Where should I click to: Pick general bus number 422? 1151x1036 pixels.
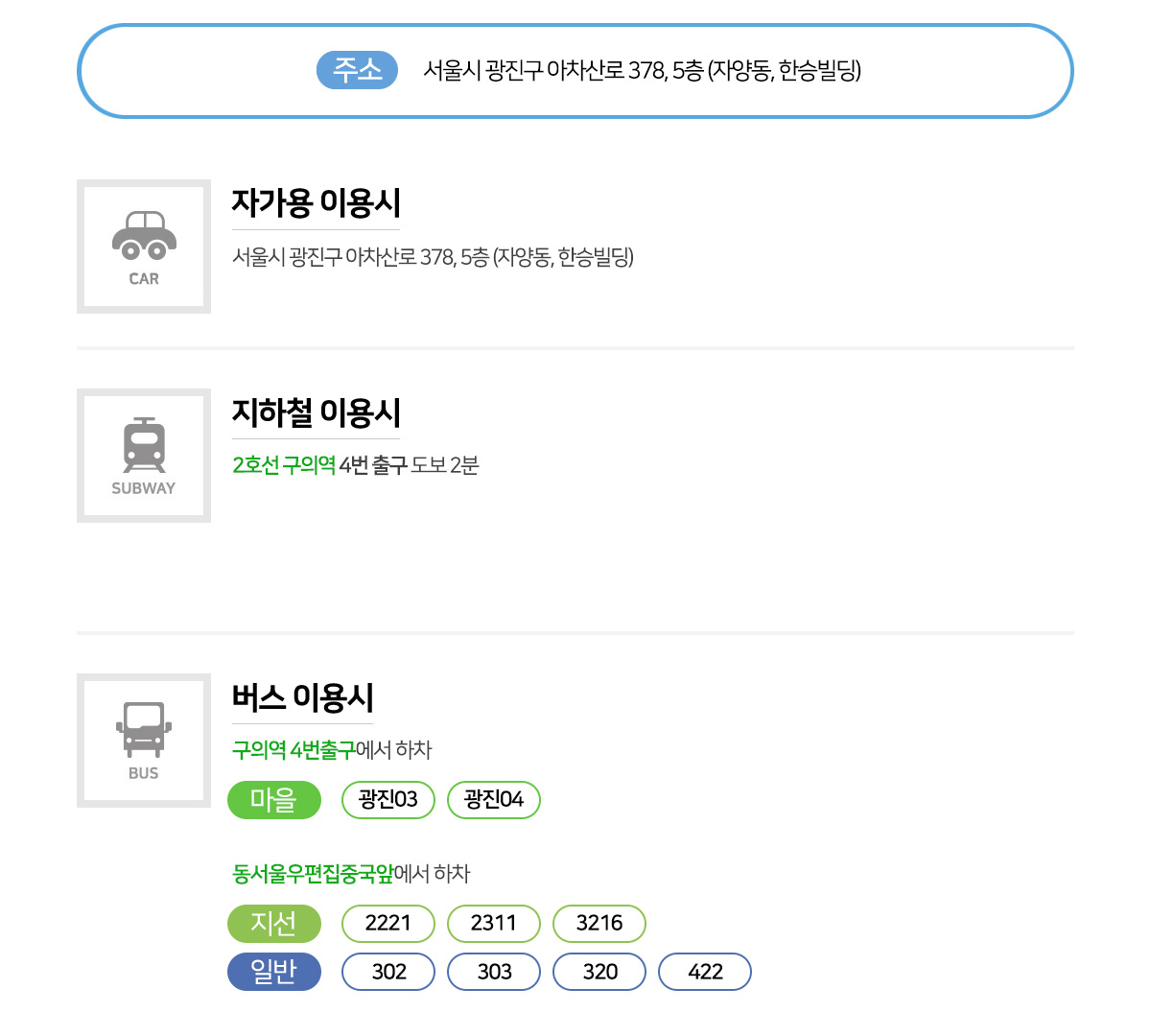click(705, 972)
